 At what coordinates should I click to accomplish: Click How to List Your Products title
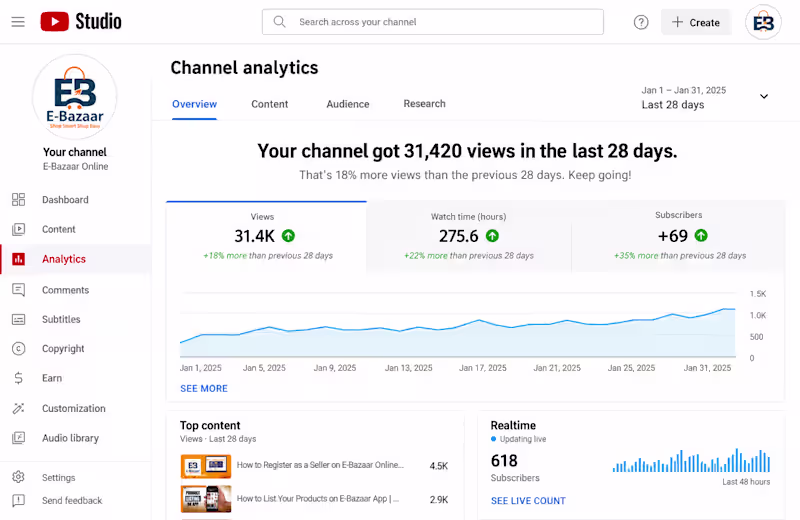[318, 499]
